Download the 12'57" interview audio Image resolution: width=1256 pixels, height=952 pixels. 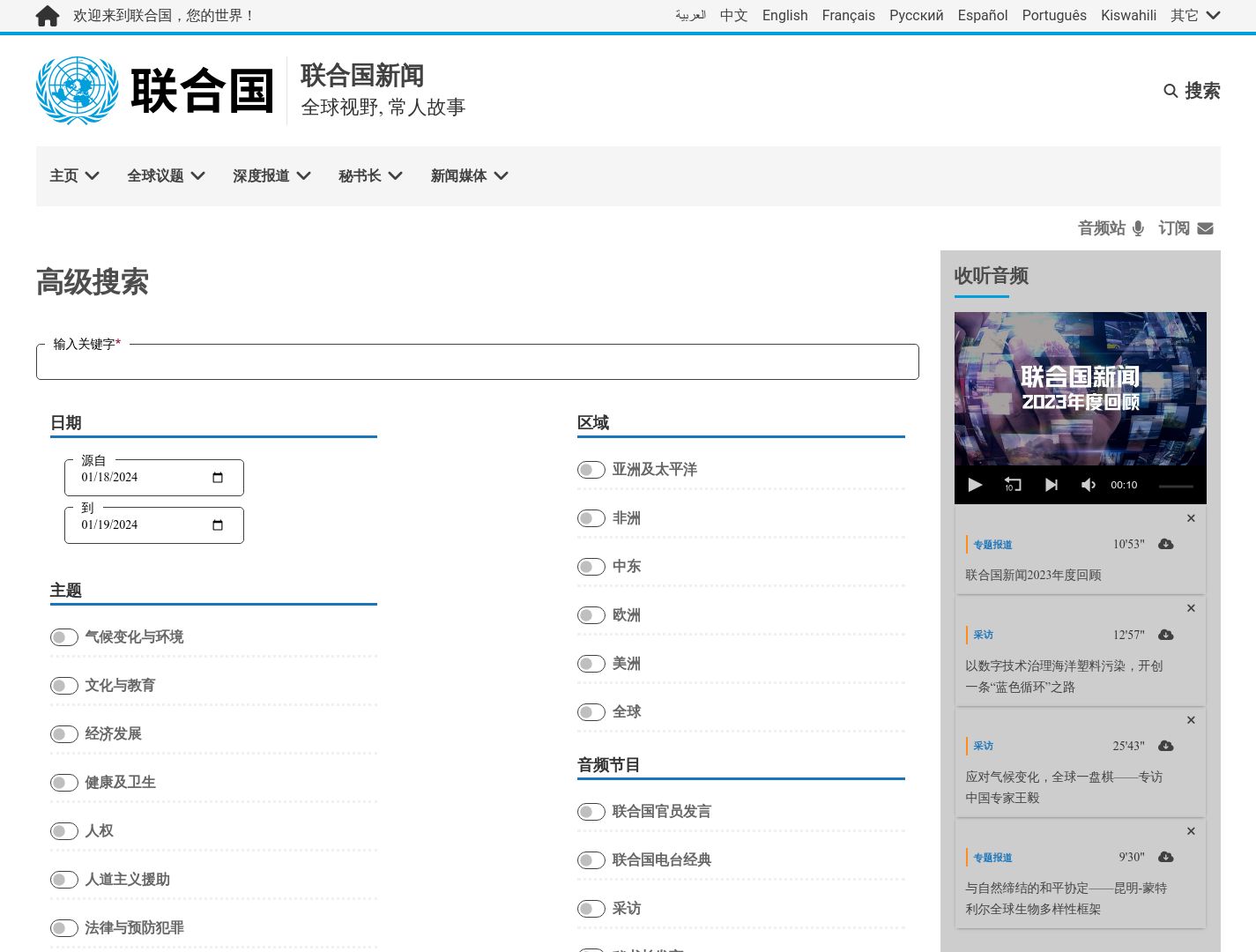pyautogui.click(x=1165, y=635)
